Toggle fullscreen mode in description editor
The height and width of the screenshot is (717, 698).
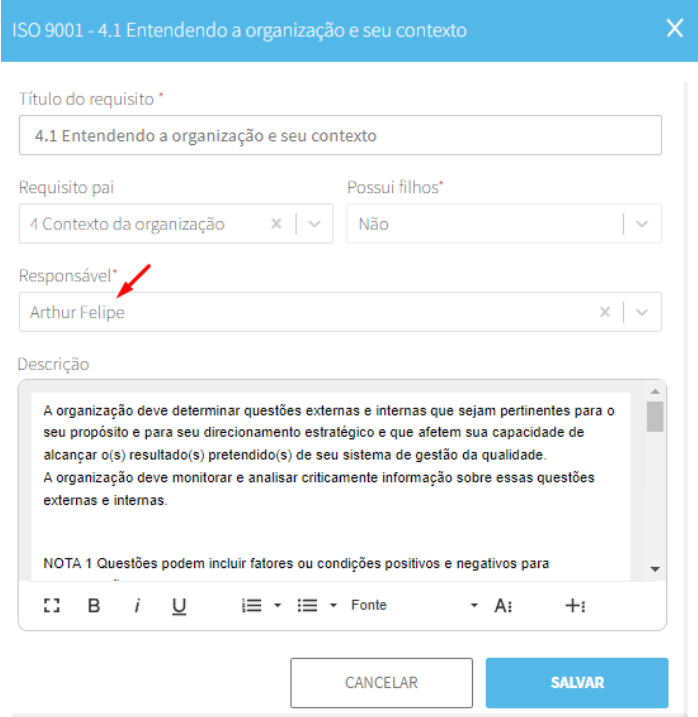52,605
